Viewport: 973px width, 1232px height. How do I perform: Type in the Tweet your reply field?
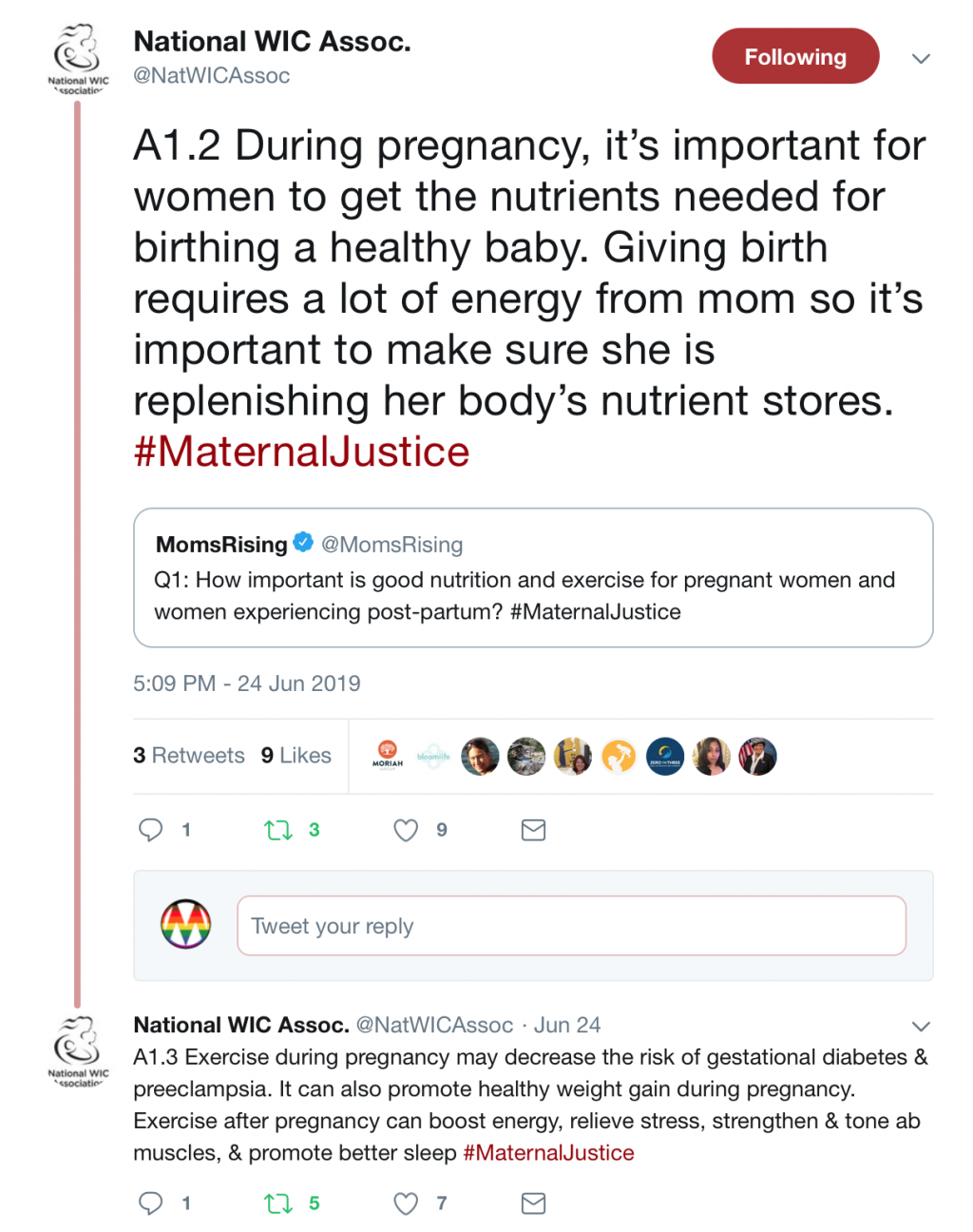click(x=570, y=926)
